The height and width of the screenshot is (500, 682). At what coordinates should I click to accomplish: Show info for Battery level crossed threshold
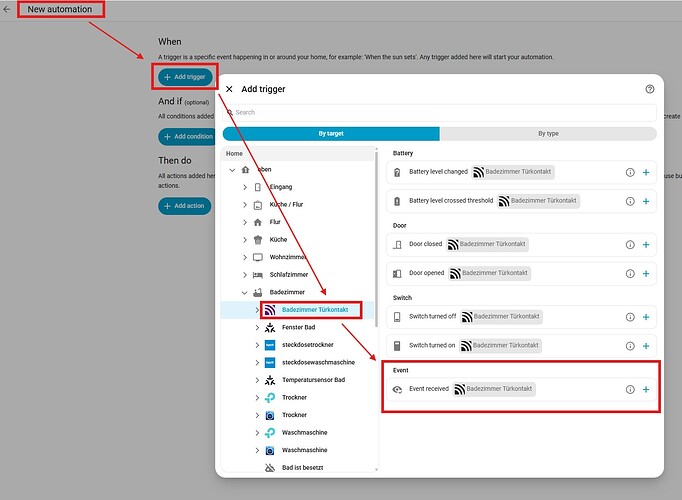630,201
